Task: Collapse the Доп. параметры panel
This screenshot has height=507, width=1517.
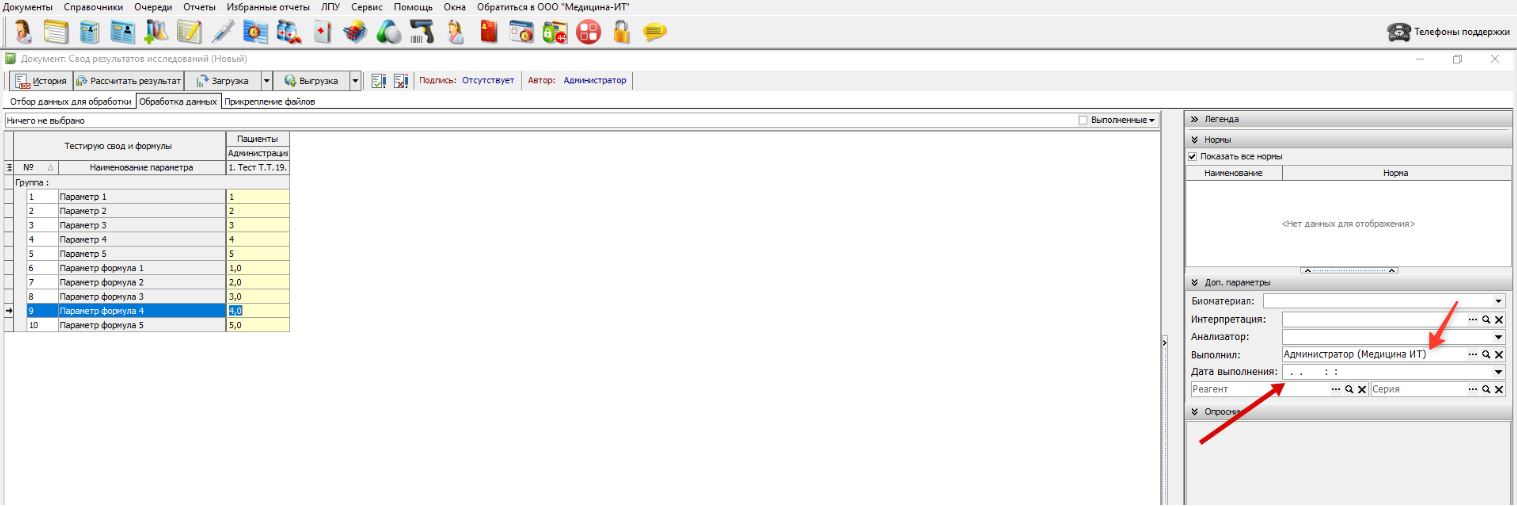Action: coord(1195,282)
